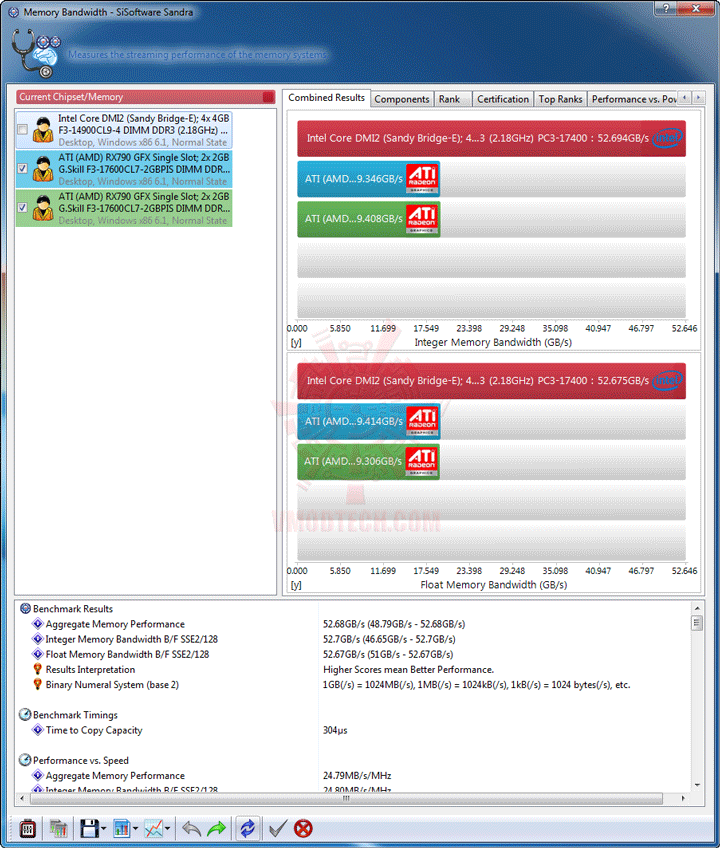Click the horizontal scrollbar left arrow

[22, 798]
